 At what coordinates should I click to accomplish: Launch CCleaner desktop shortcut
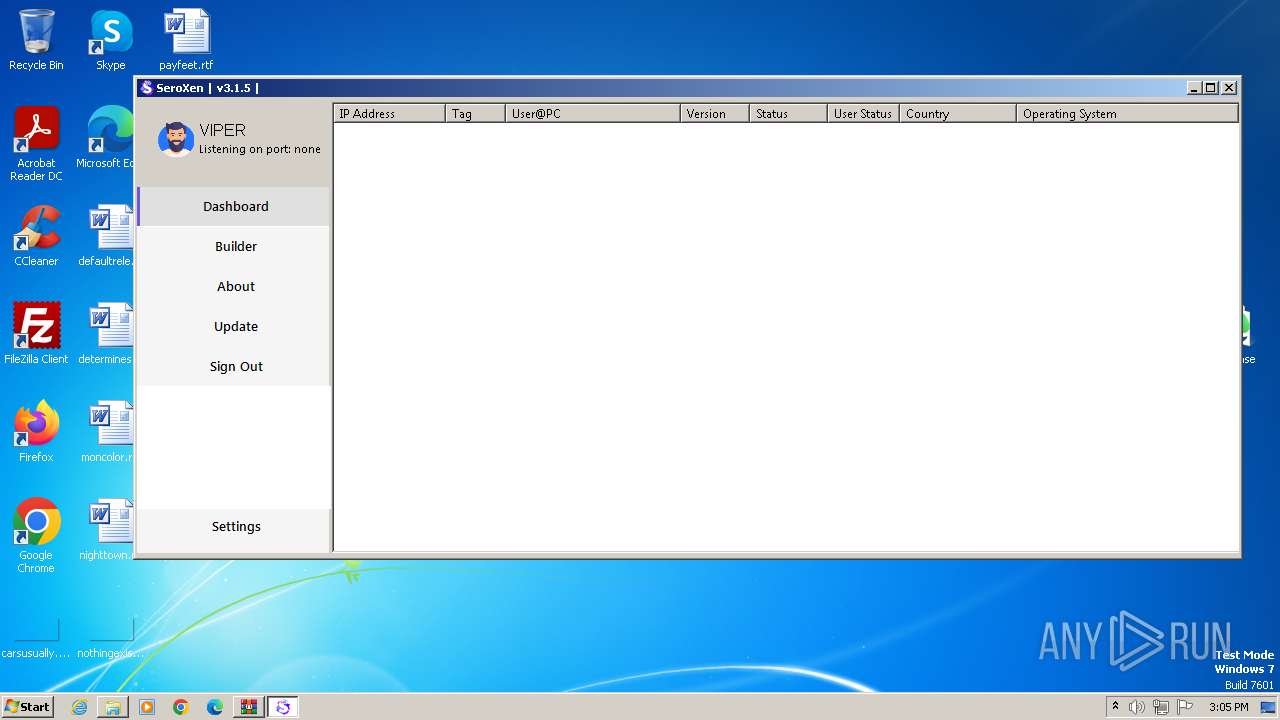coord(36,236)
